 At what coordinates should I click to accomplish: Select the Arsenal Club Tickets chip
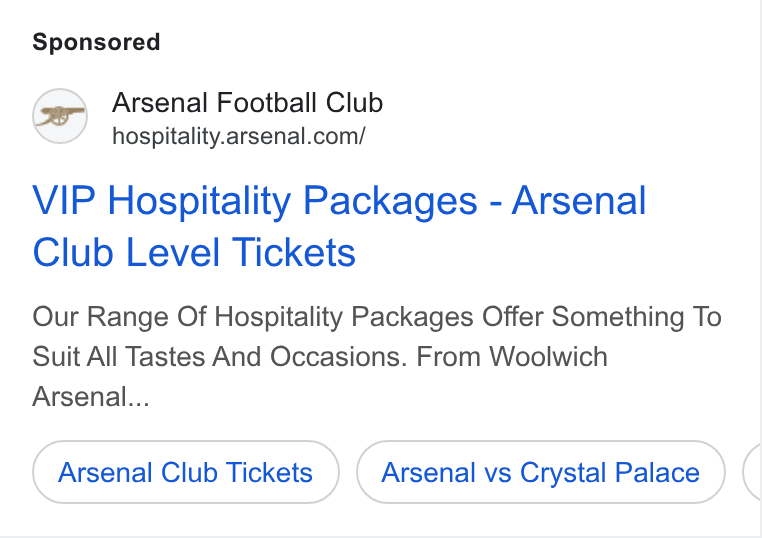point(186,472)
